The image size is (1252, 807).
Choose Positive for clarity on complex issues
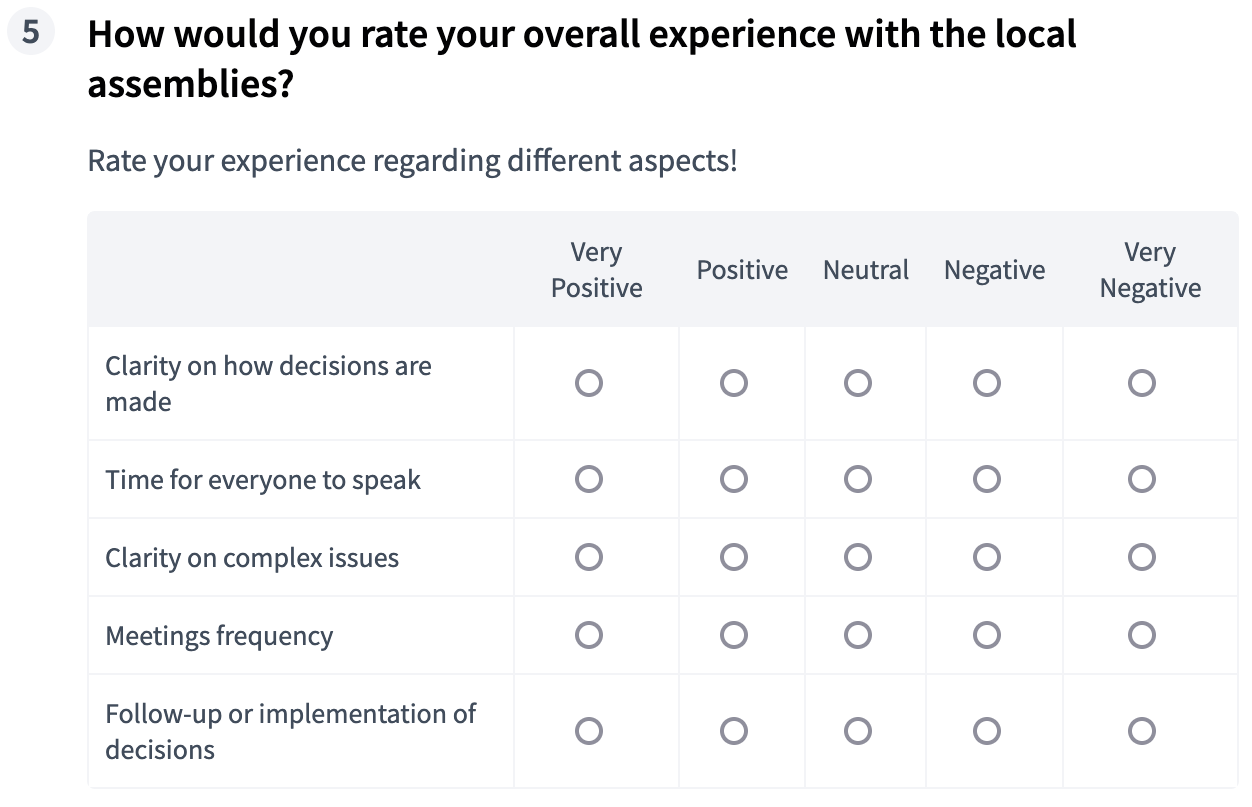735,557
